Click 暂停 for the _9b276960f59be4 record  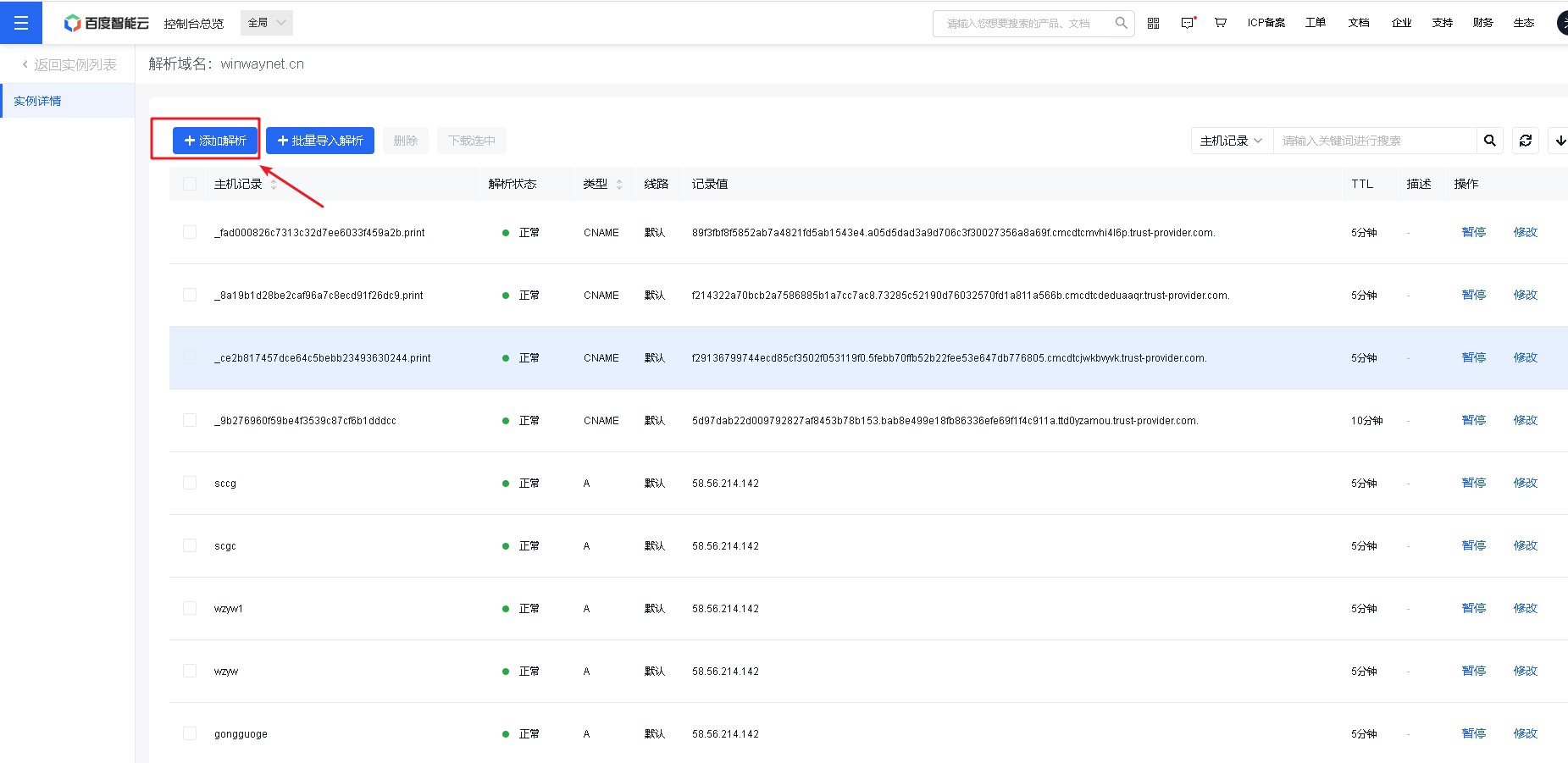(1474, 420)
